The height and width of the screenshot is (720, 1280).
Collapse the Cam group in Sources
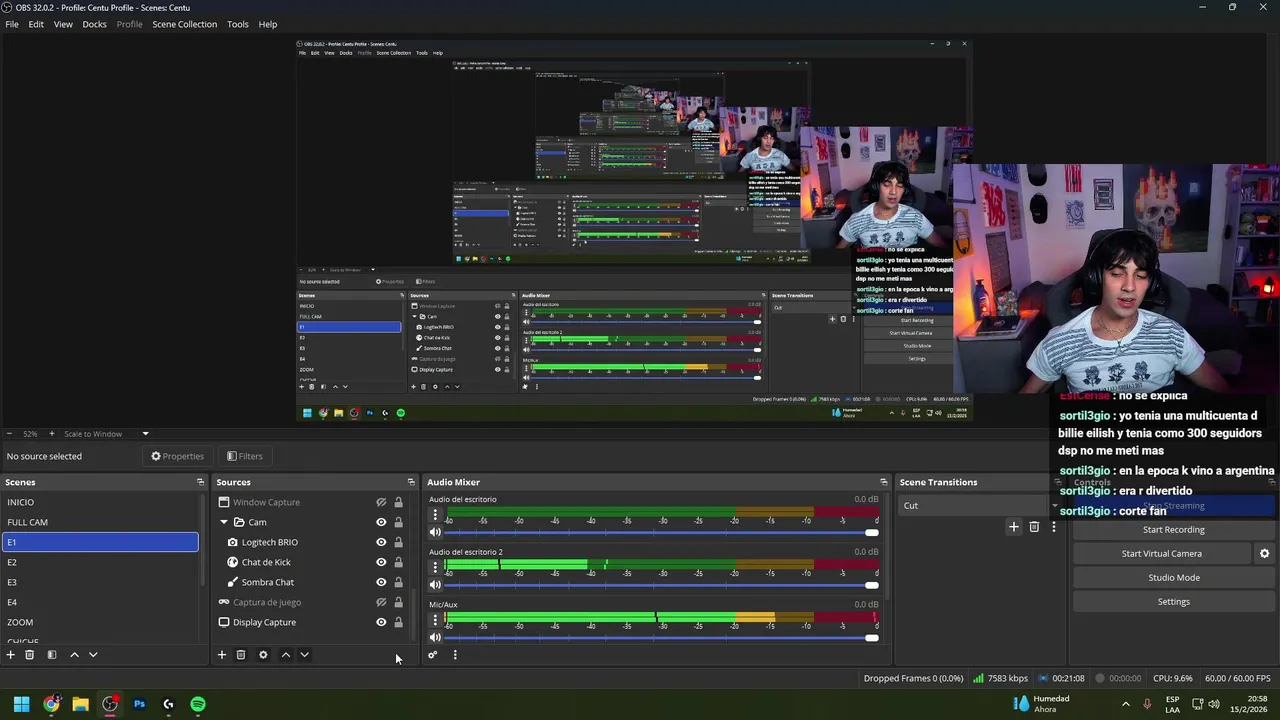click(224, 522)
